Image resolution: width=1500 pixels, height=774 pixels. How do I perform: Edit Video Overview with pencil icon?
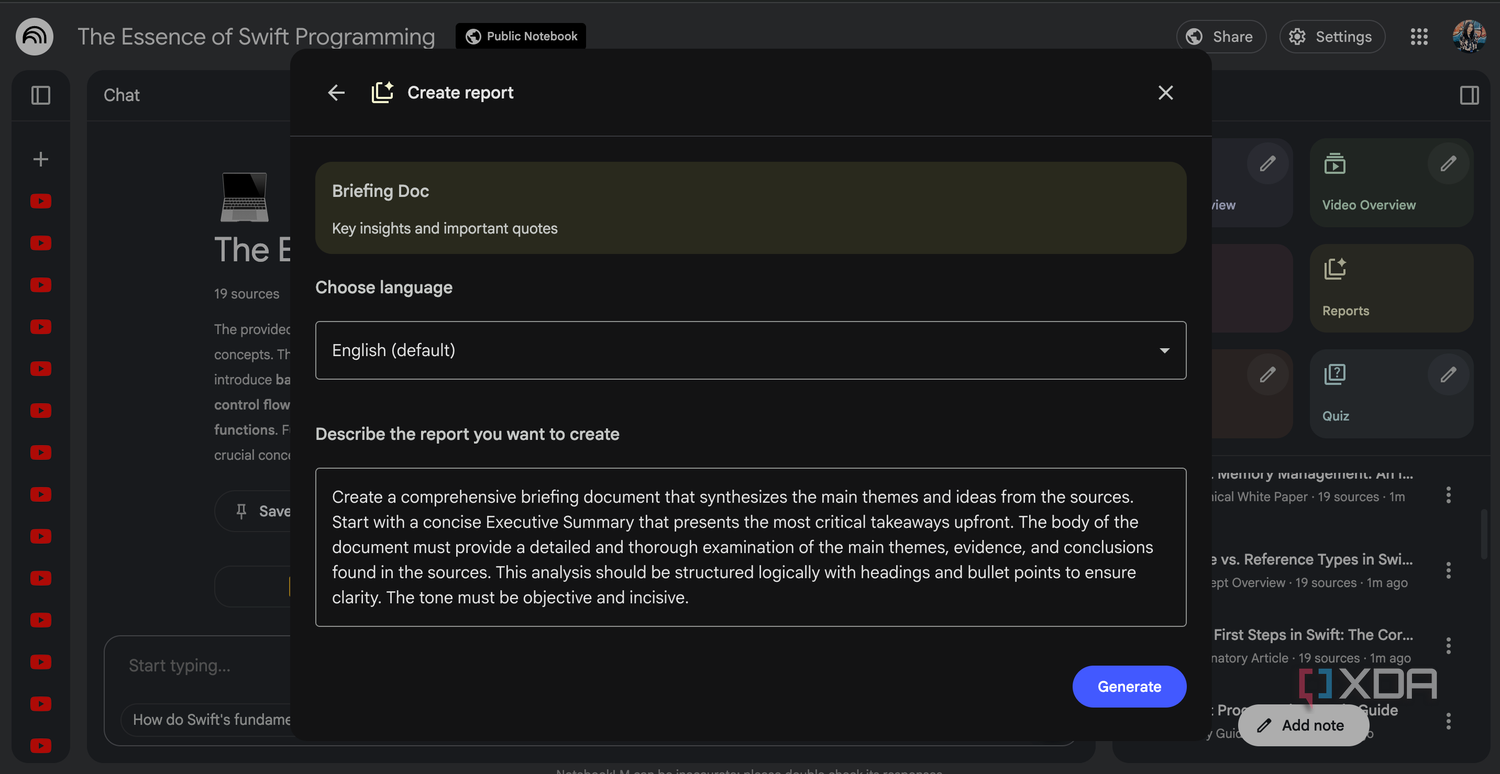click(x=1448, y=164)
